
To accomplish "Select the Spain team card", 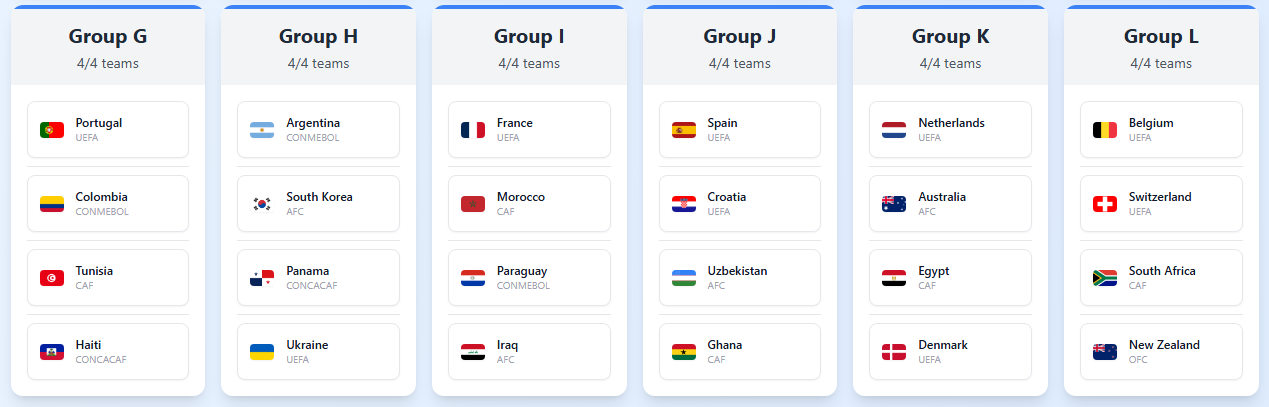I will click(x=740, y=130).
